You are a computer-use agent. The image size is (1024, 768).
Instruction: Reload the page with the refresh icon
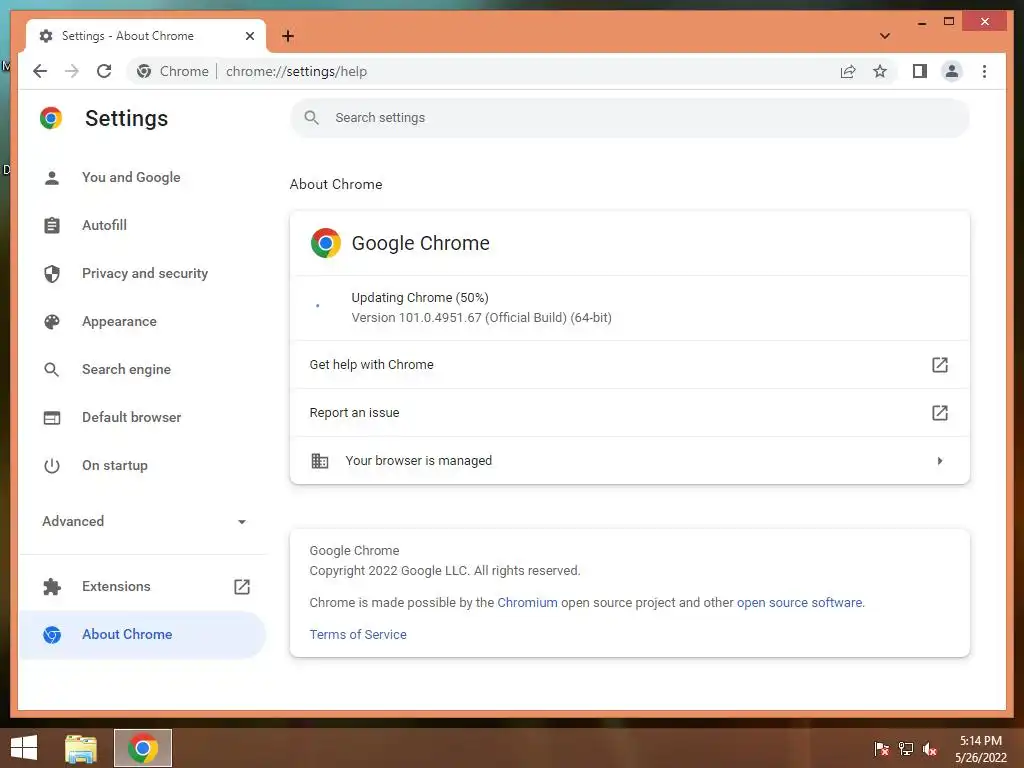click(104, 71)
